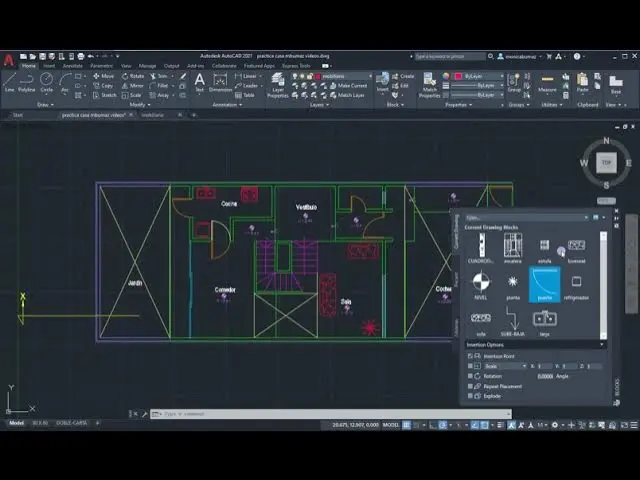Click the Array tool
Screen dimensions: 640x480
pos(159,95)
